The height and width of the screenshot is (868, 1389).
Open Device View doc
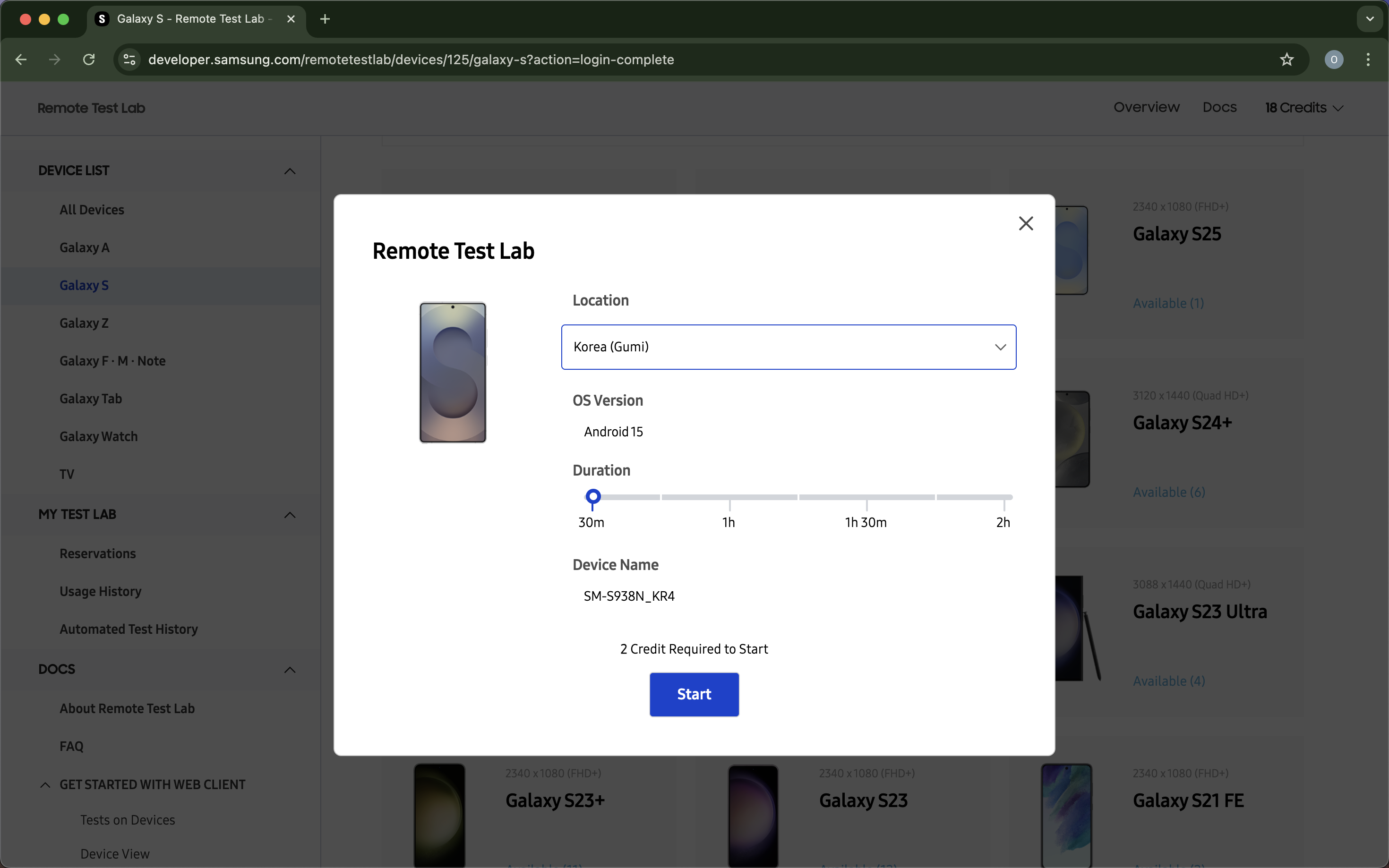pyautogui.click(x=115, y=854)
